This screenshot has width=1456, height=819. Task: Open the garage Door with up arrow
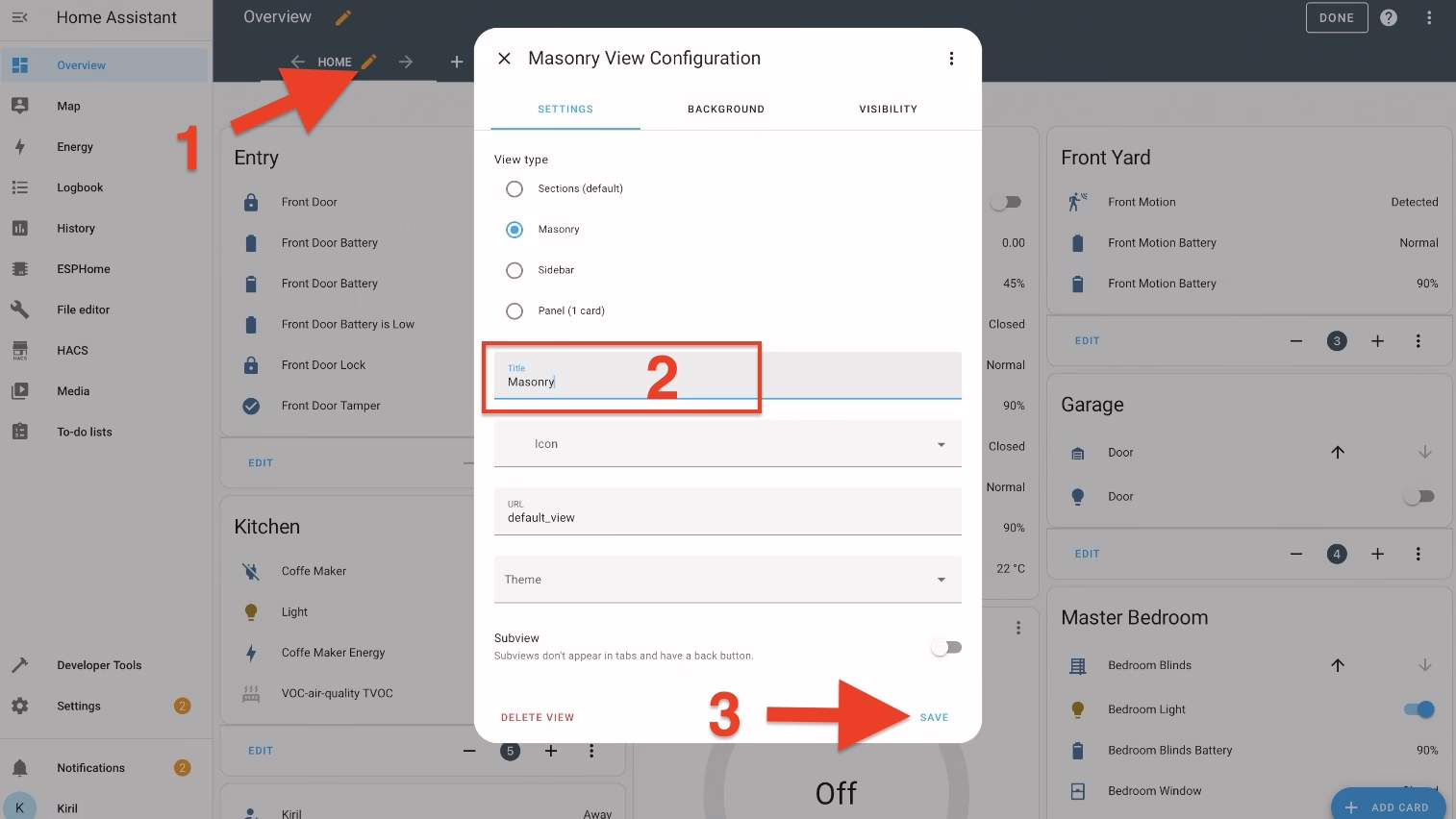[1338, 452]
